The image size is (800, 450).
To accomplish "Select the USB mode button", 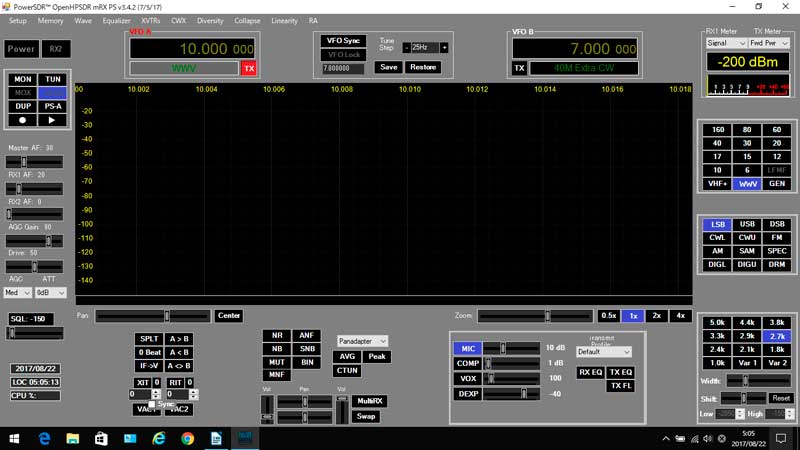I will [747, 224].
